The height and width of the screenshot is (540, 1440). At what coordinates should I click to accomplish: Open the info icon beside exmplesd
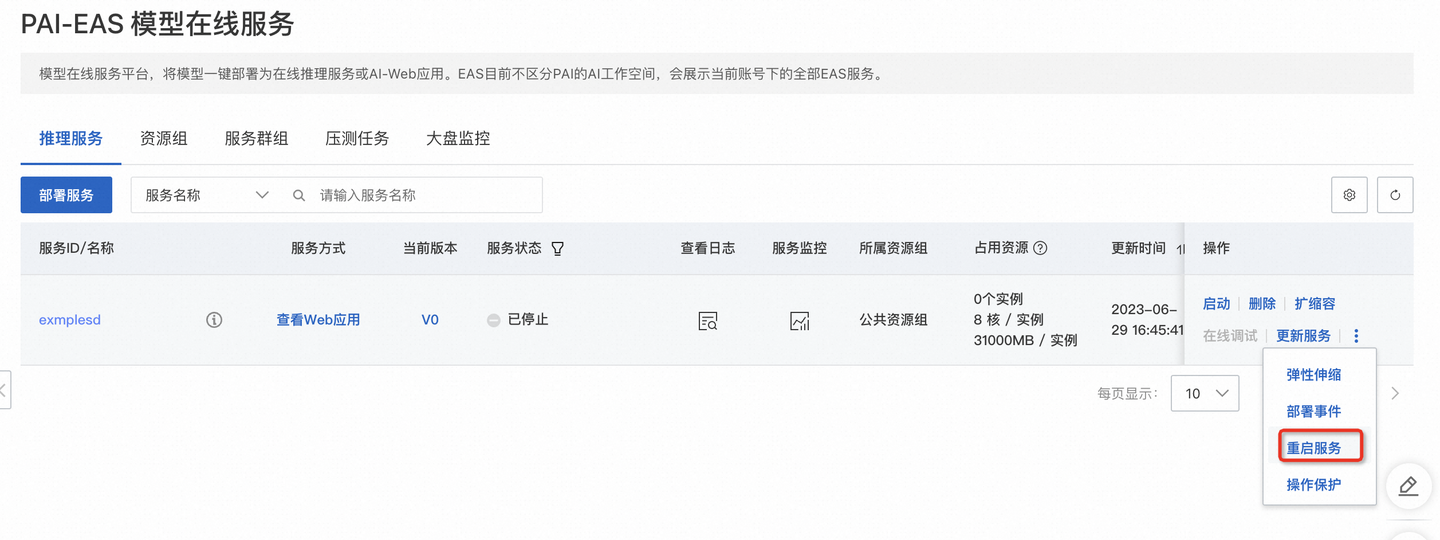214,320
